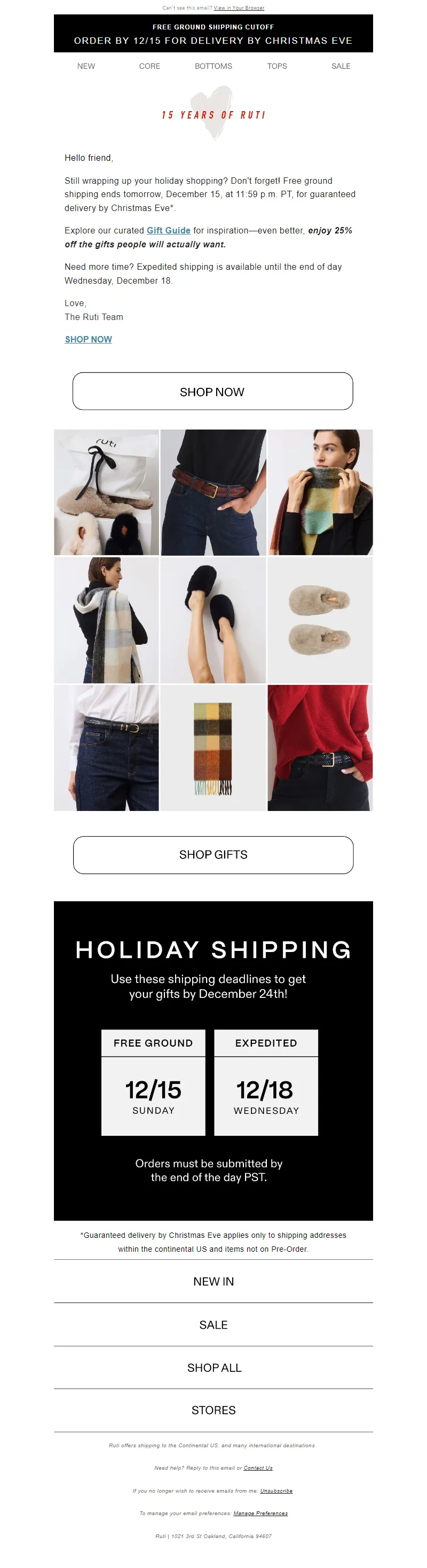Click the outlined SHOP NOW button
The image size is (427, 1568).
point(213,392)
